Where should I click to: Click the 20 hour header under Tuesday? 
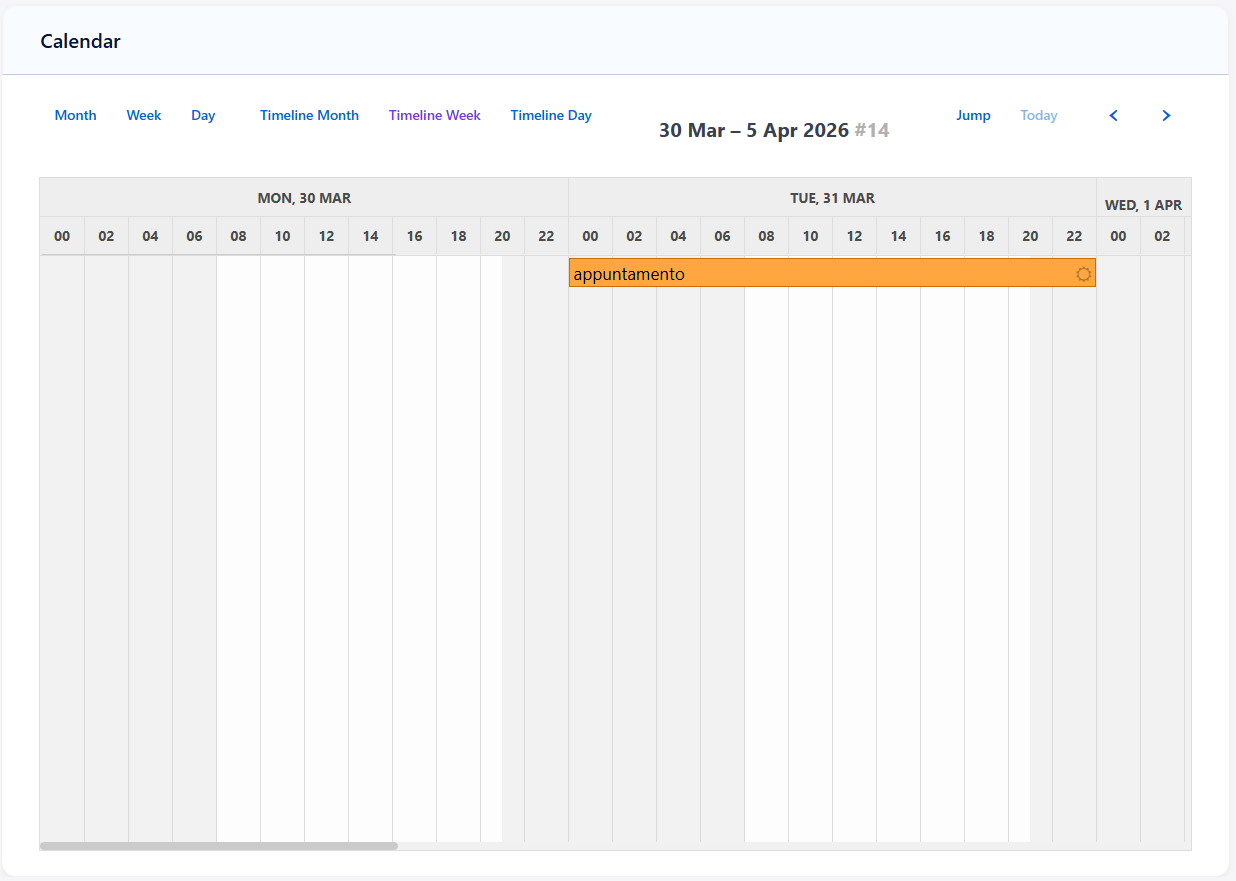[1030, 237]
